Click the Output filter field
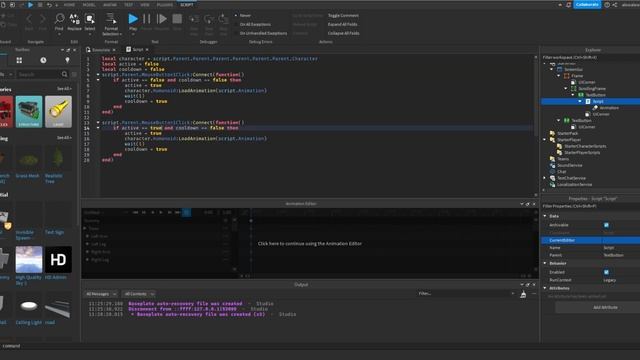The height and width of the screenshot is (360, 640). coord(466,293)
